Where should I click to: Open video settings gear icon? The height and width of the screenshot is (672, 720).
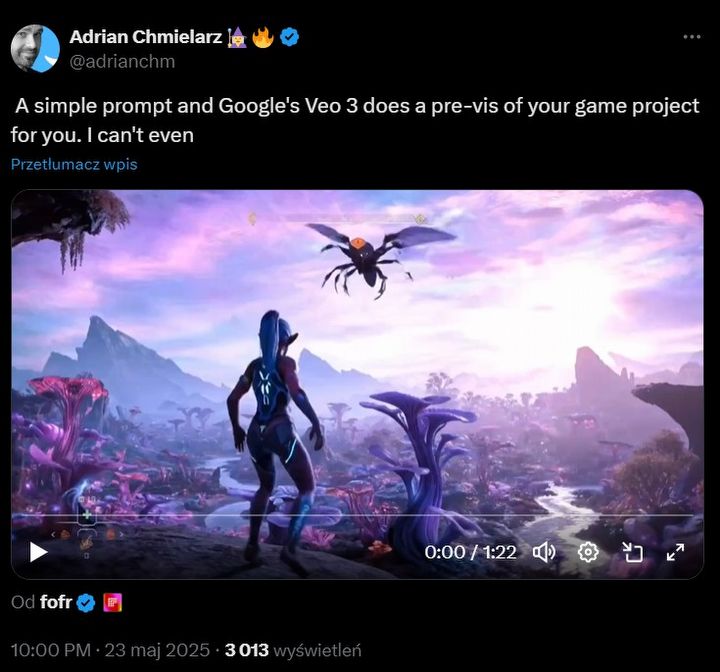pos(588,552)
